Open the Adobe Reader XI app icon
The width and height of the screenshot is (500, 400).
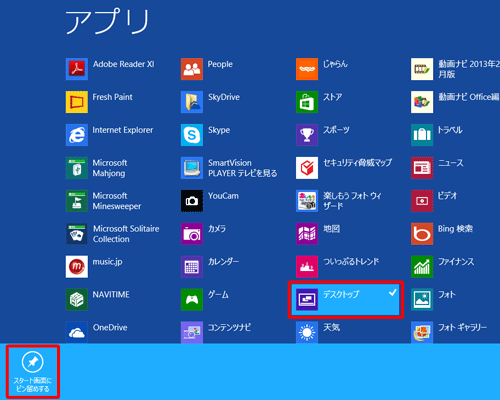click(77, 69)
